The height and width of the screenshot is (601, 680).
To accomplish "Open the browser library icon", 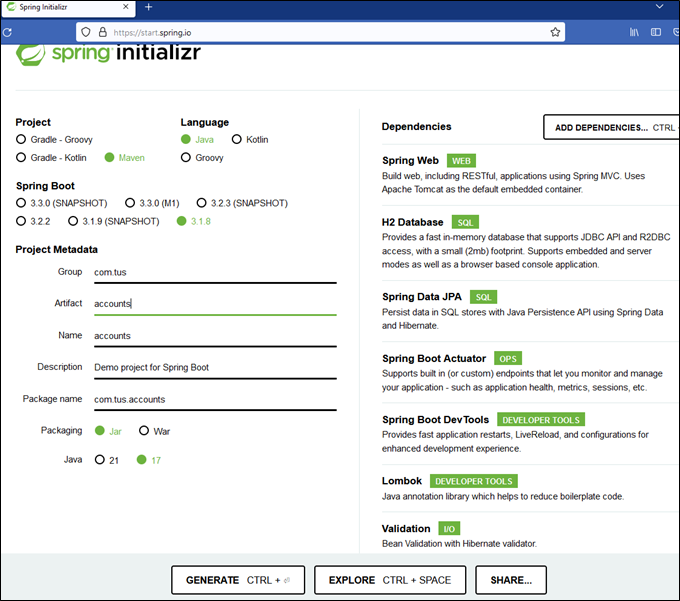I will tap(634, 32).
